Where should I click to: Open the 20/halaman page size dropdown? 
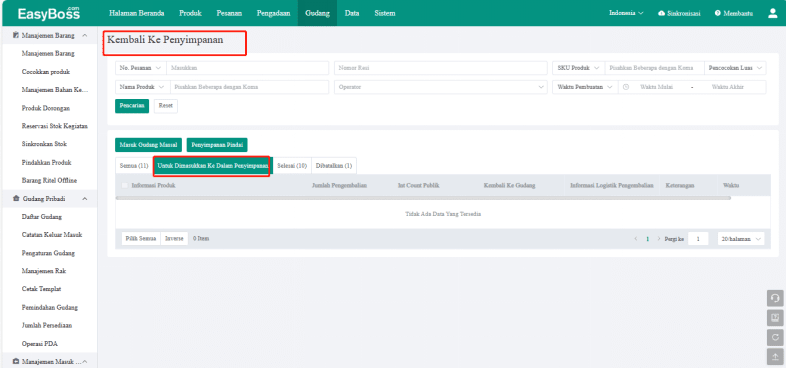tap(741, 239)
